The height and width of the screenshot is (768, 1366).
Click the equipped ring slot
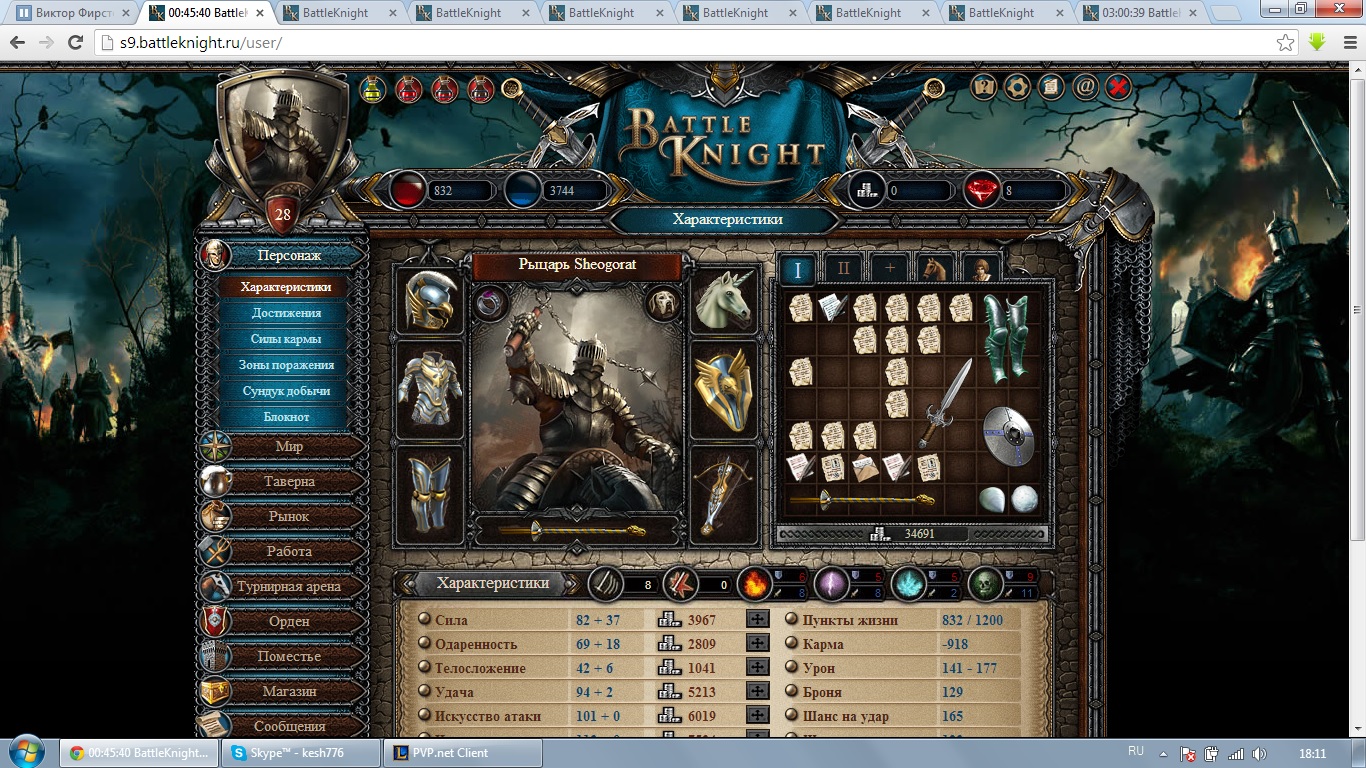(x=492, y=303)
